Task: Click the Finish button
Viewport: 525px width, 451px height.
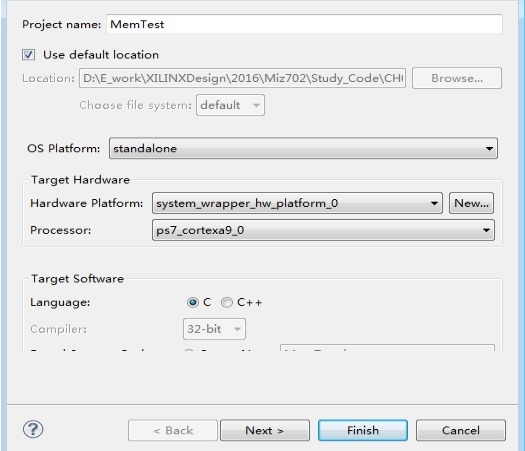Action: tap(363, 430)
